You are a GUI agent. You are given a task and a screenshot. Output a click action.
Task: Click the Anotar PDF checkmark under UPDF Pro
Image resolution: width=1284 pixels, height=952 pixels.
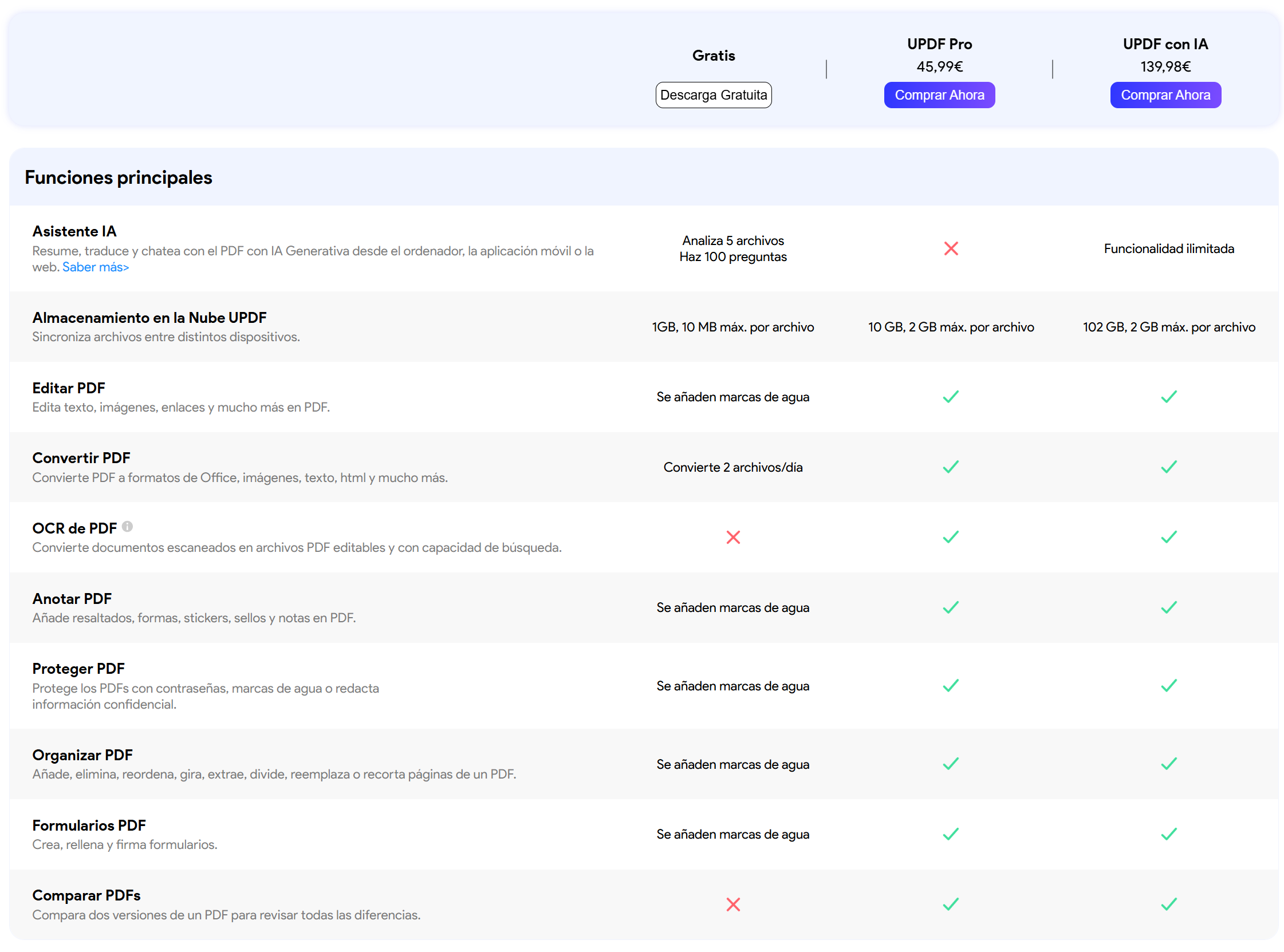click(951, 607)
